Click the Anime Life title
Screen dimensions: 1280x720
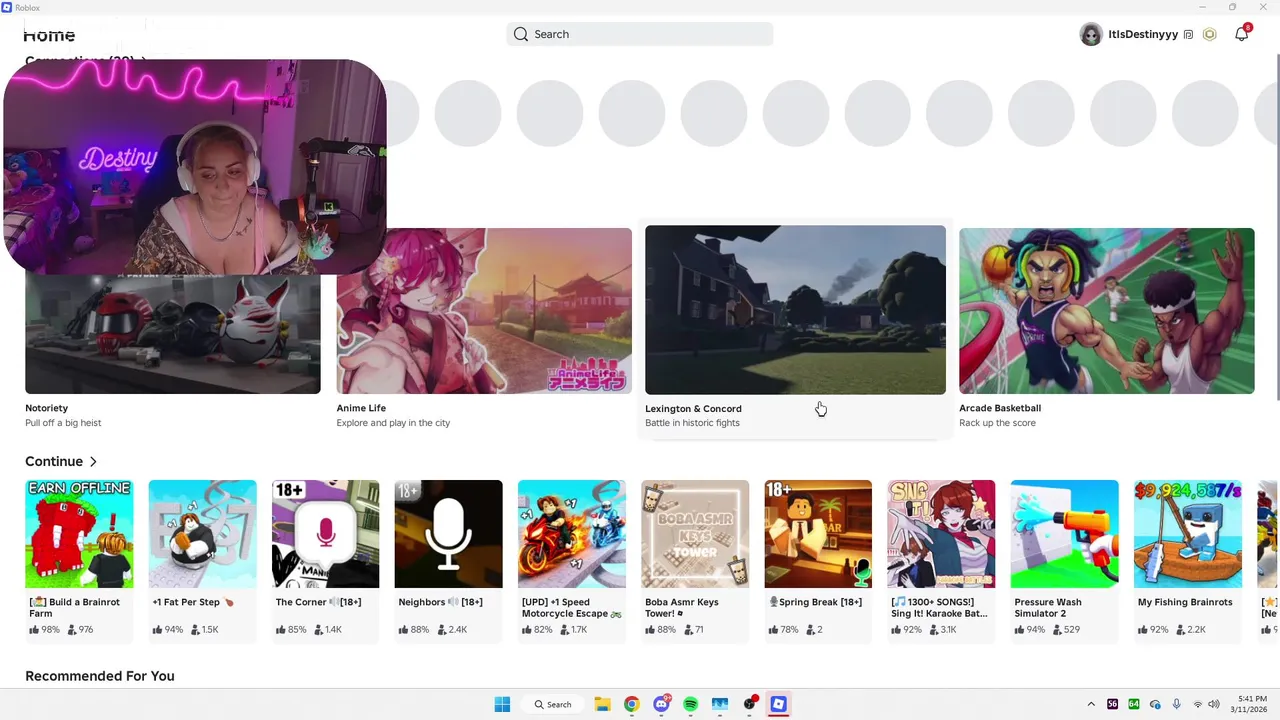[361, 408]
